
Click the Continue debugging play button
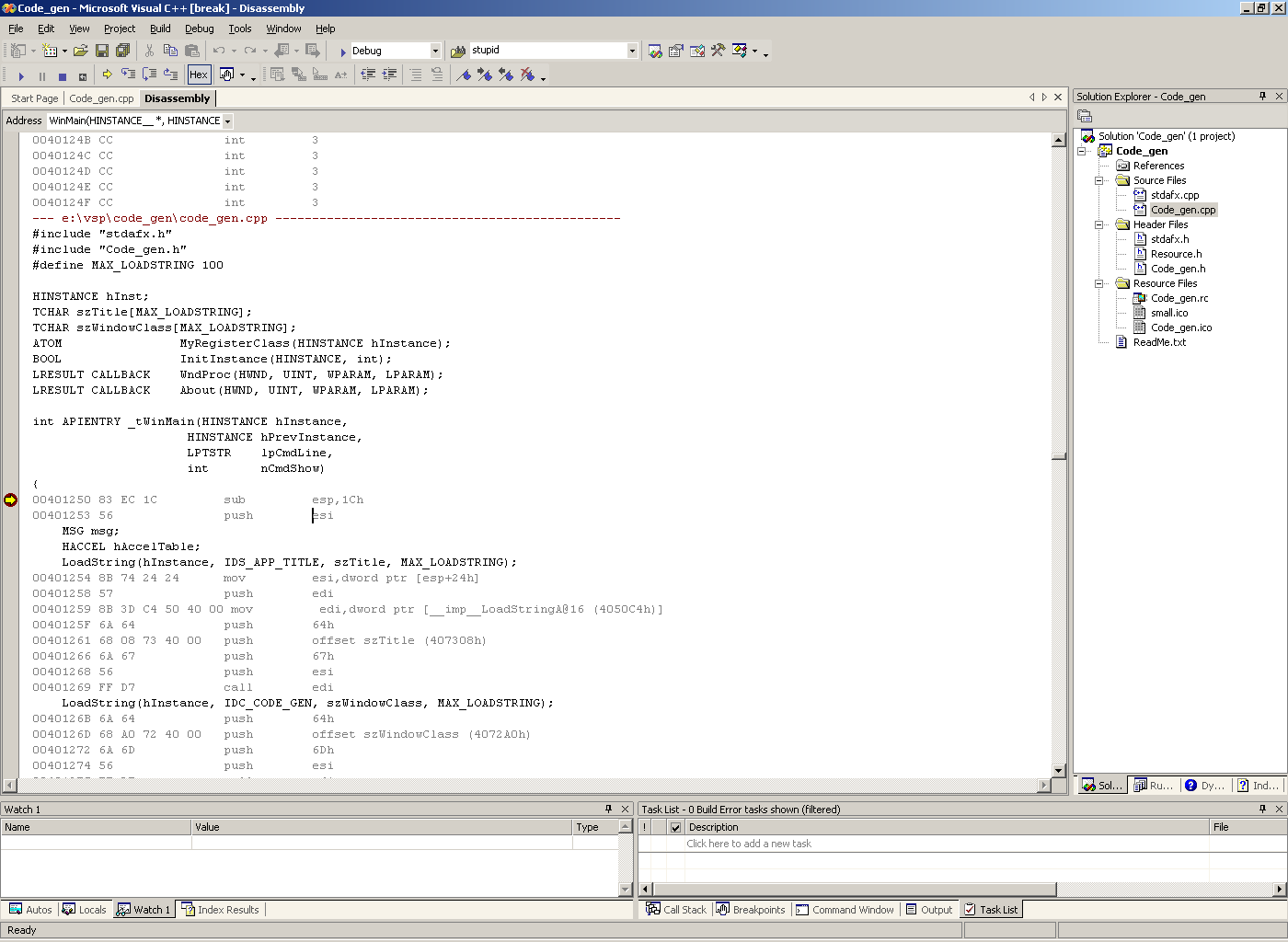[21, 75]
